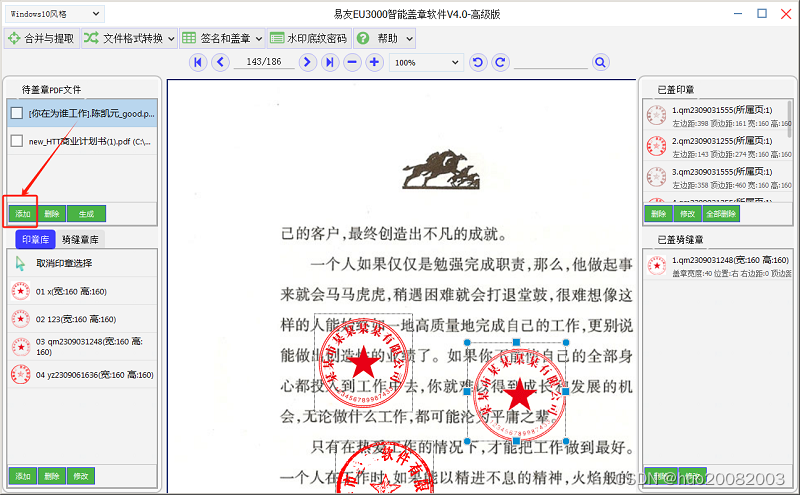Select file [你在为谁工作].陈凯元_good.p...

pyautogui.click(x=82, y=113)
